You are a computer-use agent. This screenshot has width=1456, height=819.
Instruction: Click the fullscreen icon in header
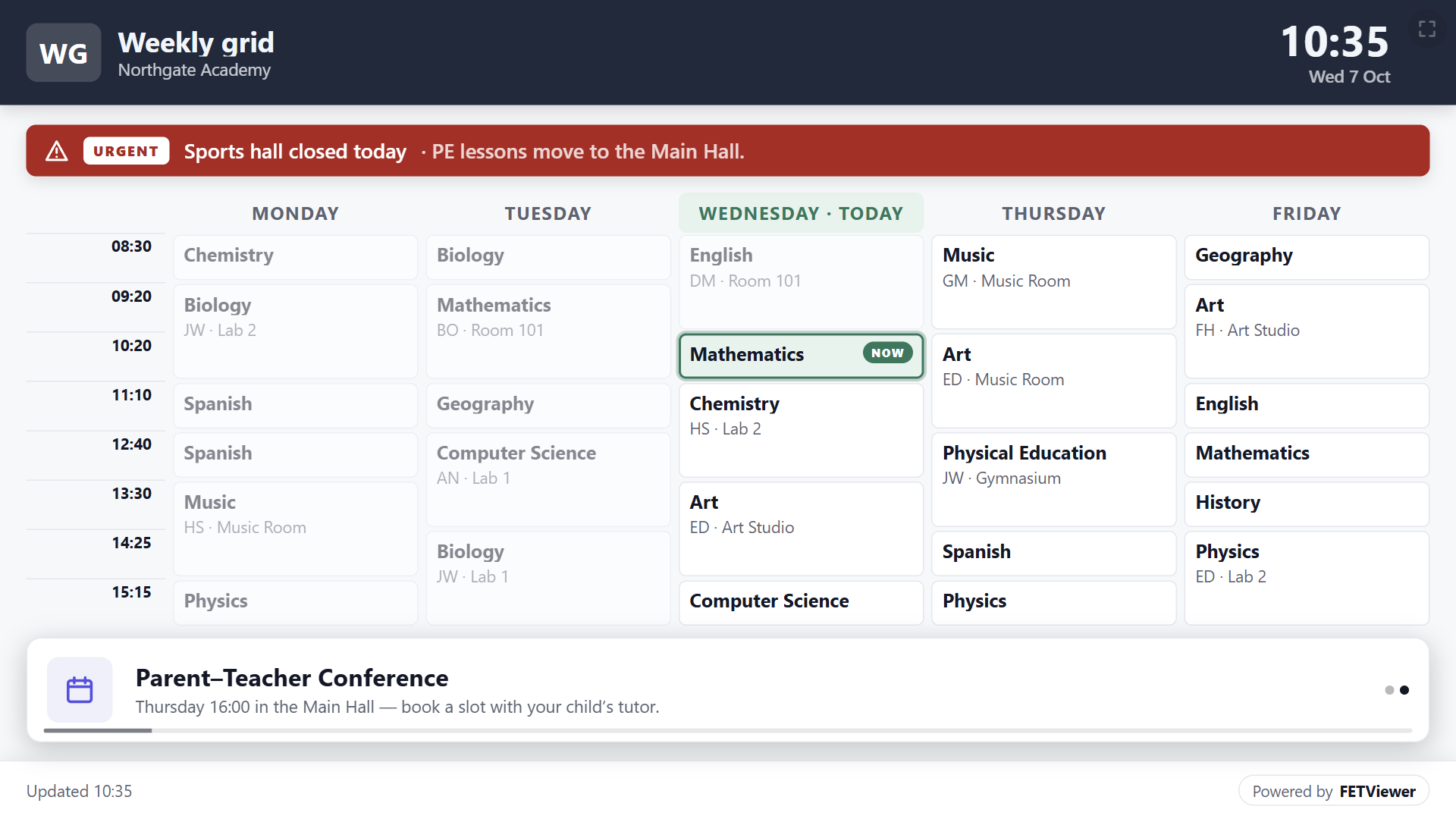pos(1426,29)
